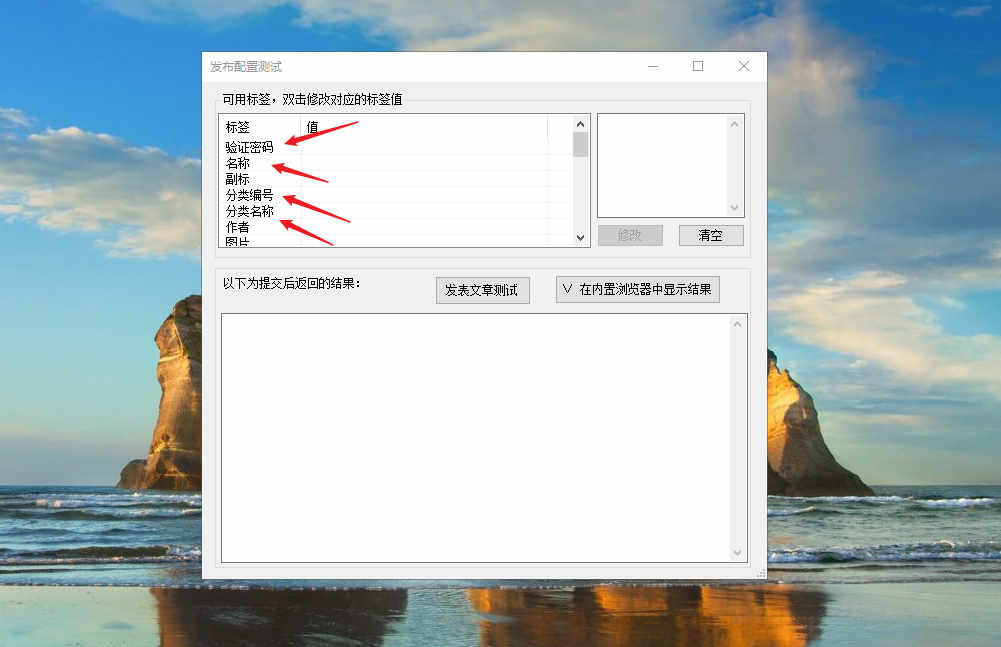Select the 名称 tag row

(x=238, y=163)
